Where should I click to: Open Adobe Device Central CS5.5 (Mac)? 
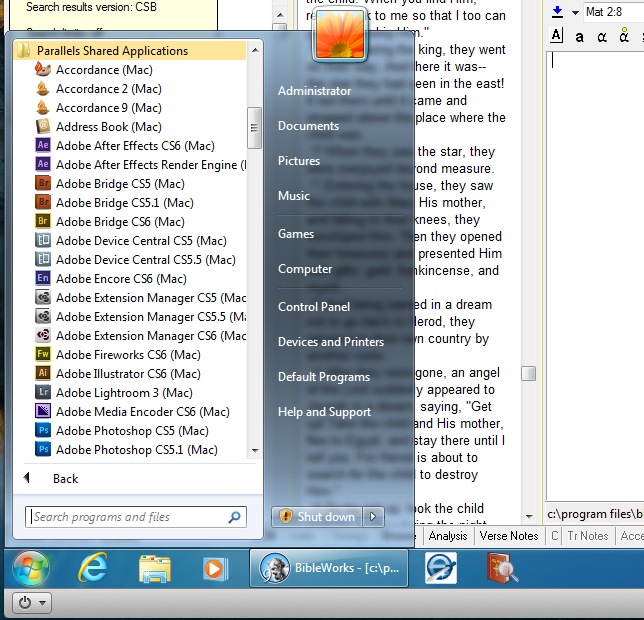(135, 259)
